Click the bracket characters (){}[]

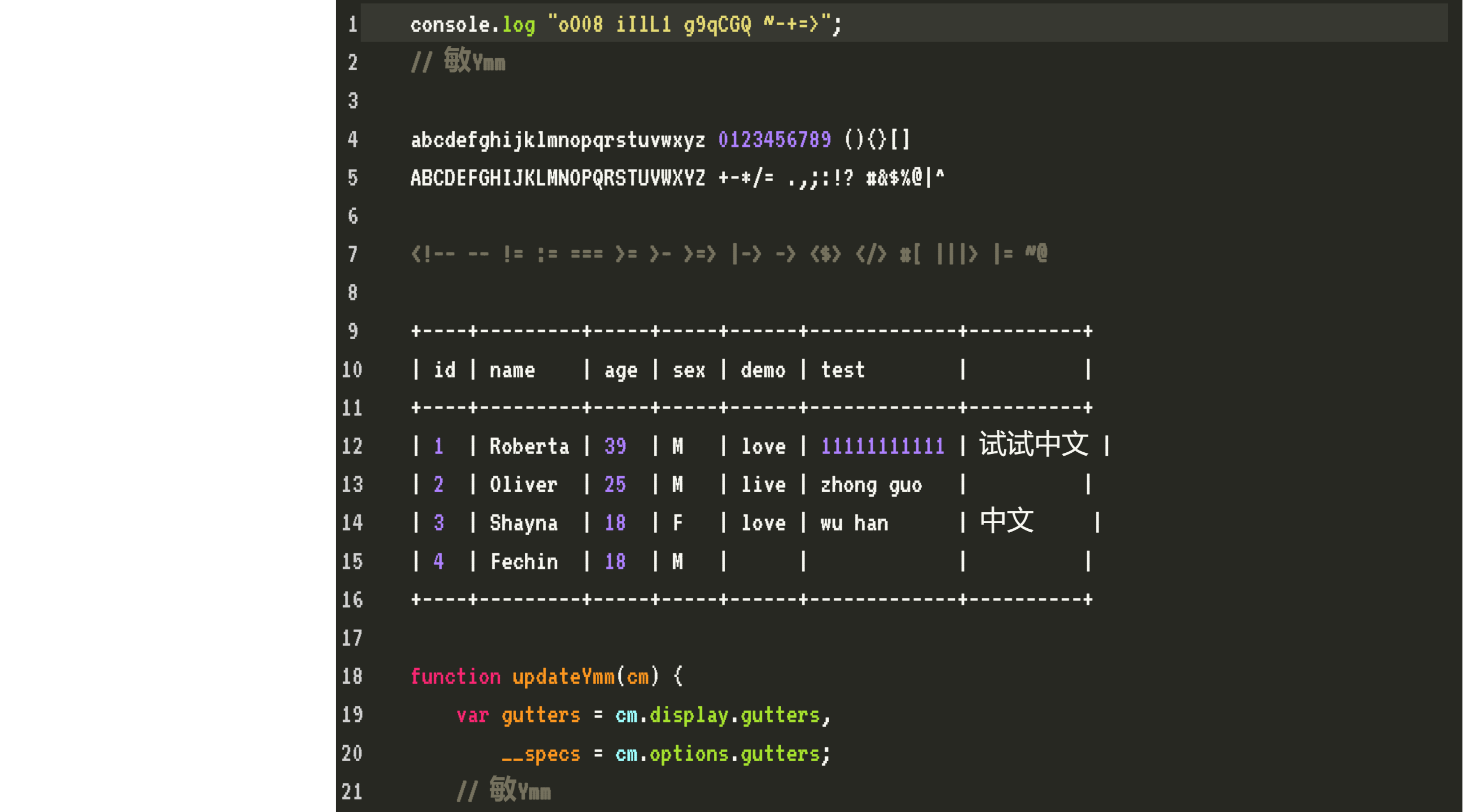coord(877,139)
